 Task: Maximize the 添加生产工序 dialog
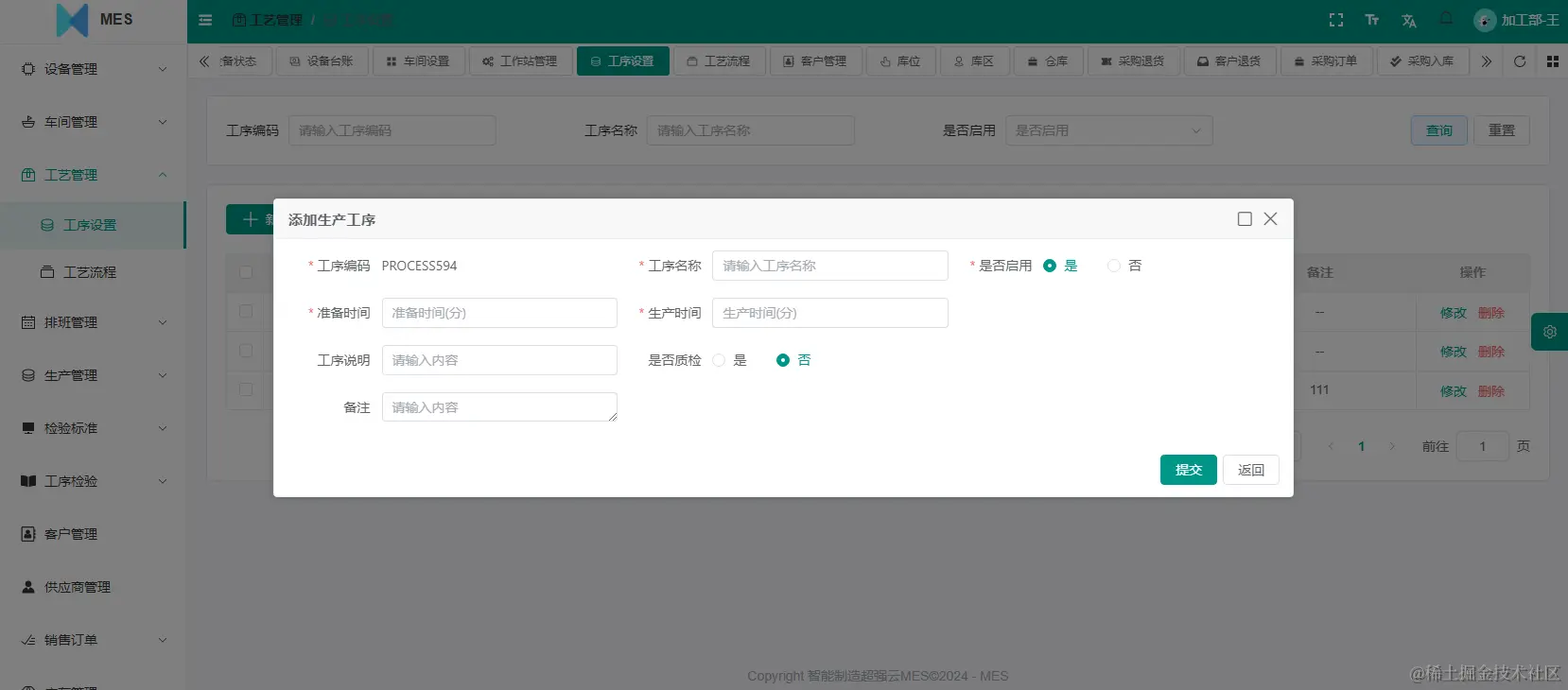point(1245,219)
